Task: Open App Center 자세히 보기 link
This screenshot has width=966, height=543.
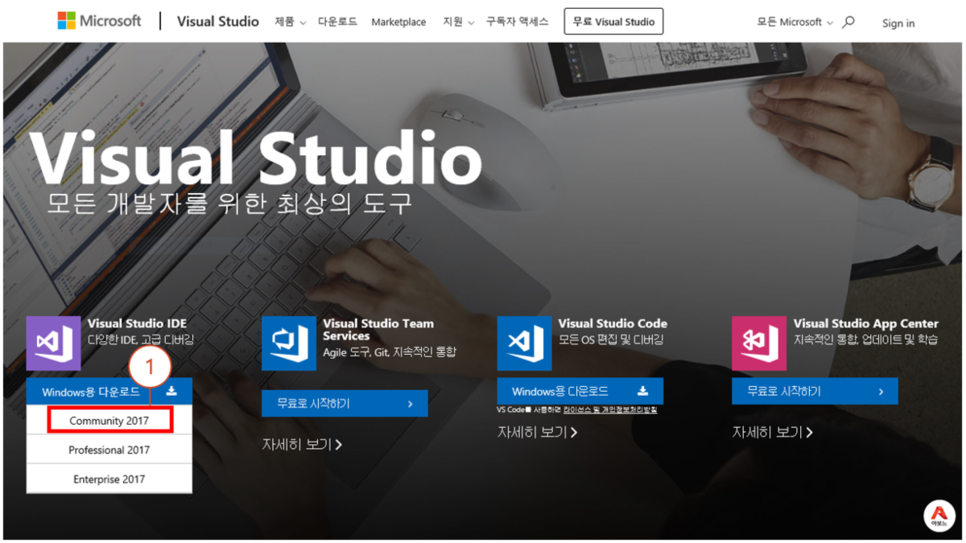Action: pyautogui.click(x=773, y=433)
